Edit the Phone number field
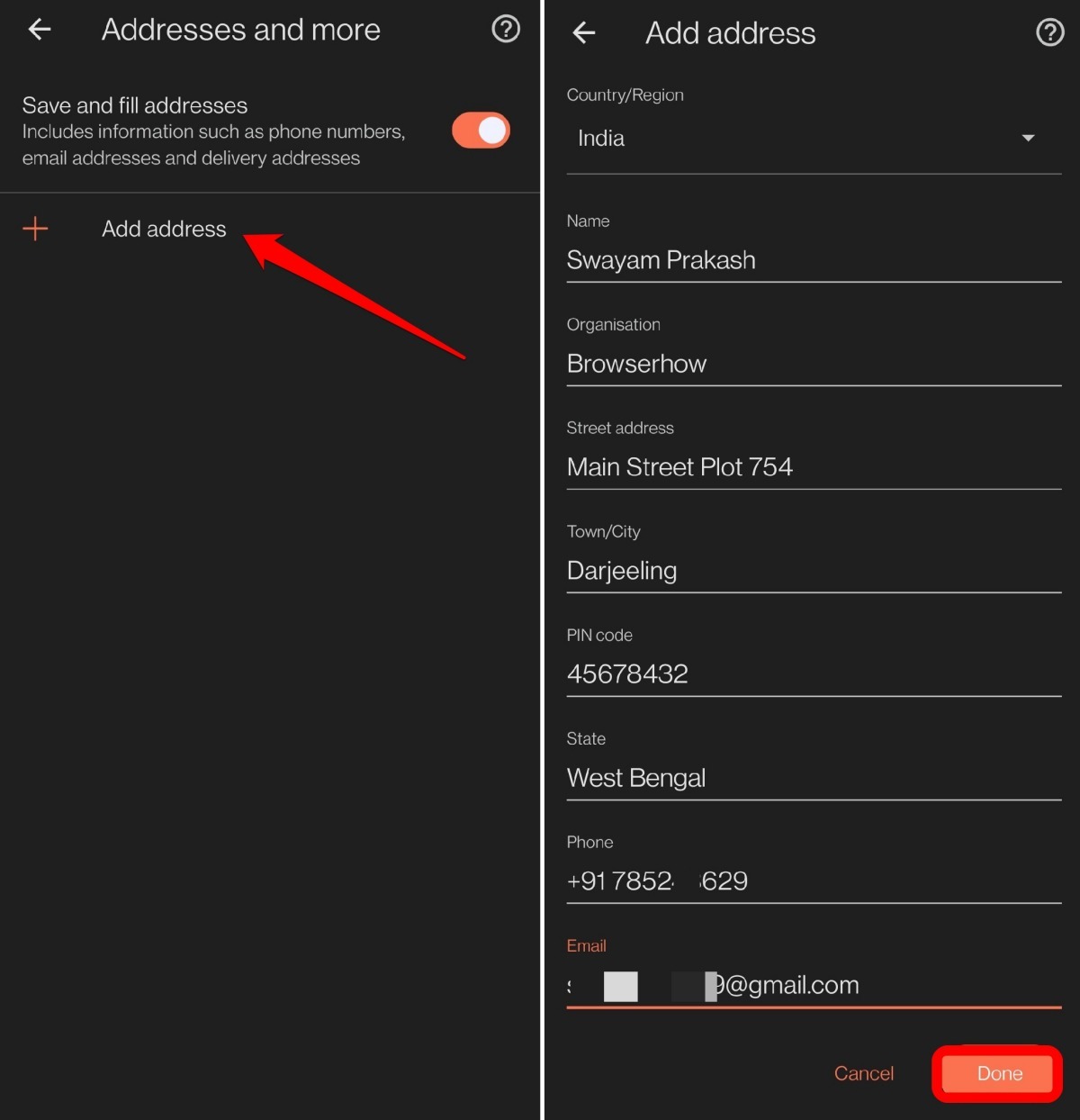1080x1120 pixels. [x=814, y=881]
